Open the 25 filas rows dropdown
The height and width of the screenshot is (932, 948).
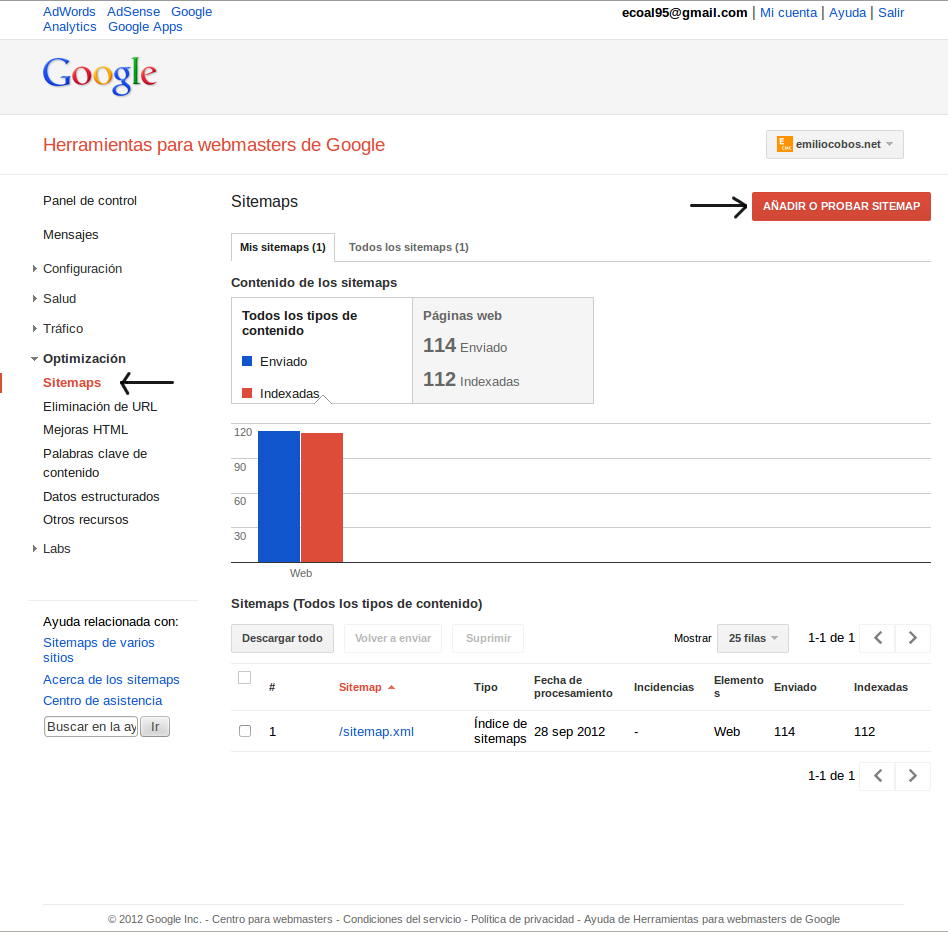point(752,638)
